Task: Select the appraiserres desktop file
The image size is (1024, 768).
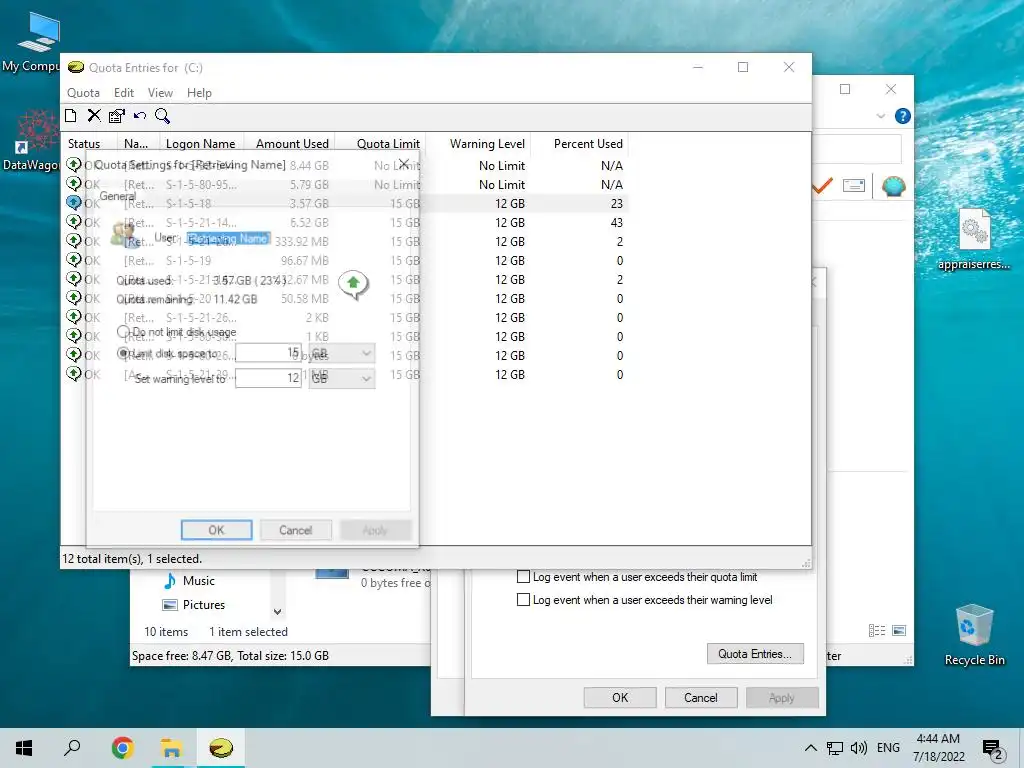Action: (974, 239)
